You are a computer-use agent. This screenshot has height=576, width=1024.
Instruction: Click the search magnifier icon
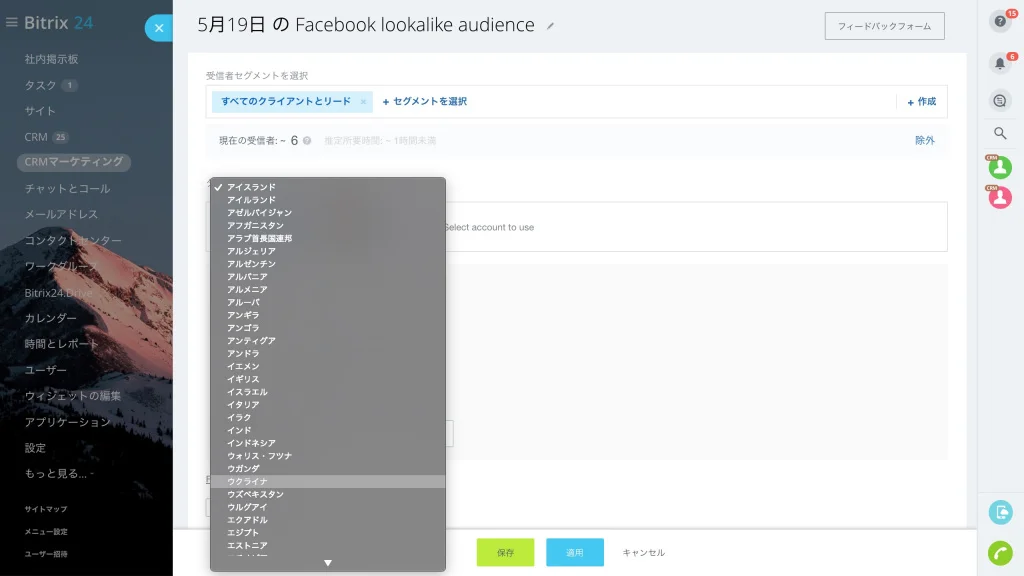1000,133
